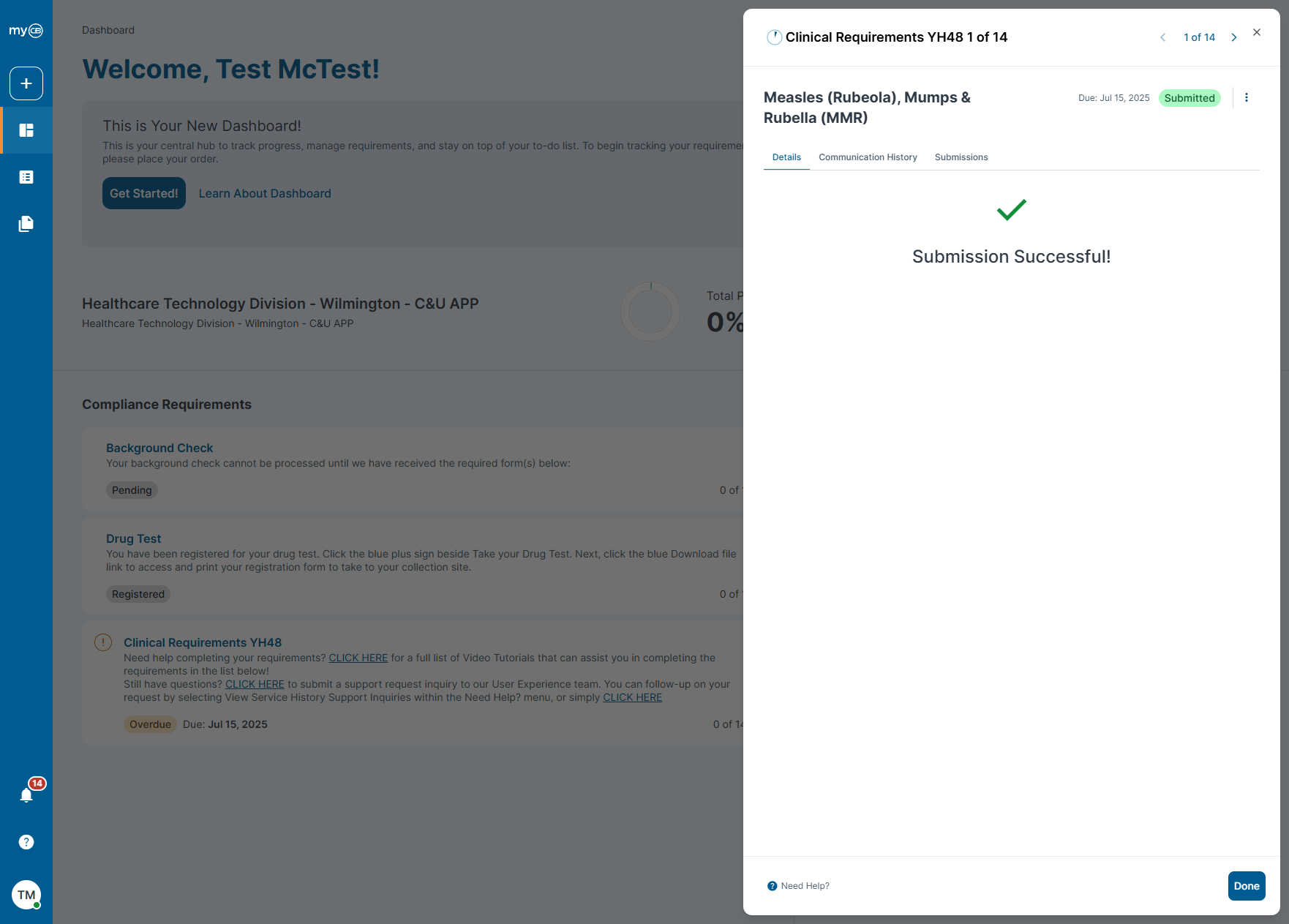Open notifications bell with 14 badge

coord(27,795)
